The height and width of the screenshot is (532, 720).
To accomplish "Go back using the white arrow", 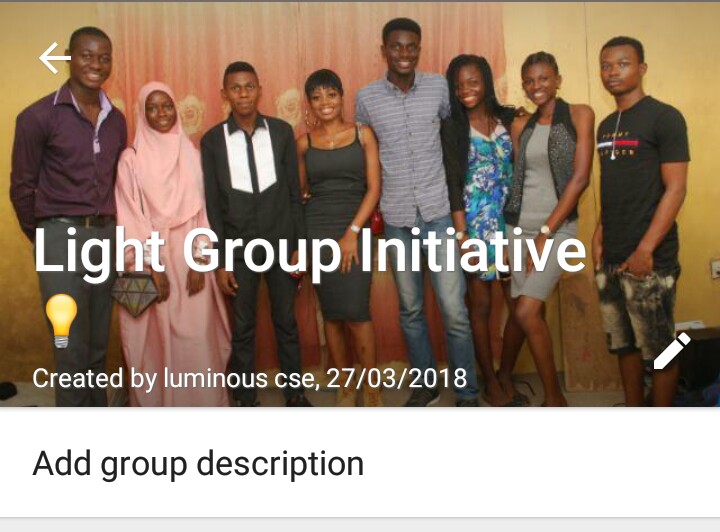I will coord(55,58).
